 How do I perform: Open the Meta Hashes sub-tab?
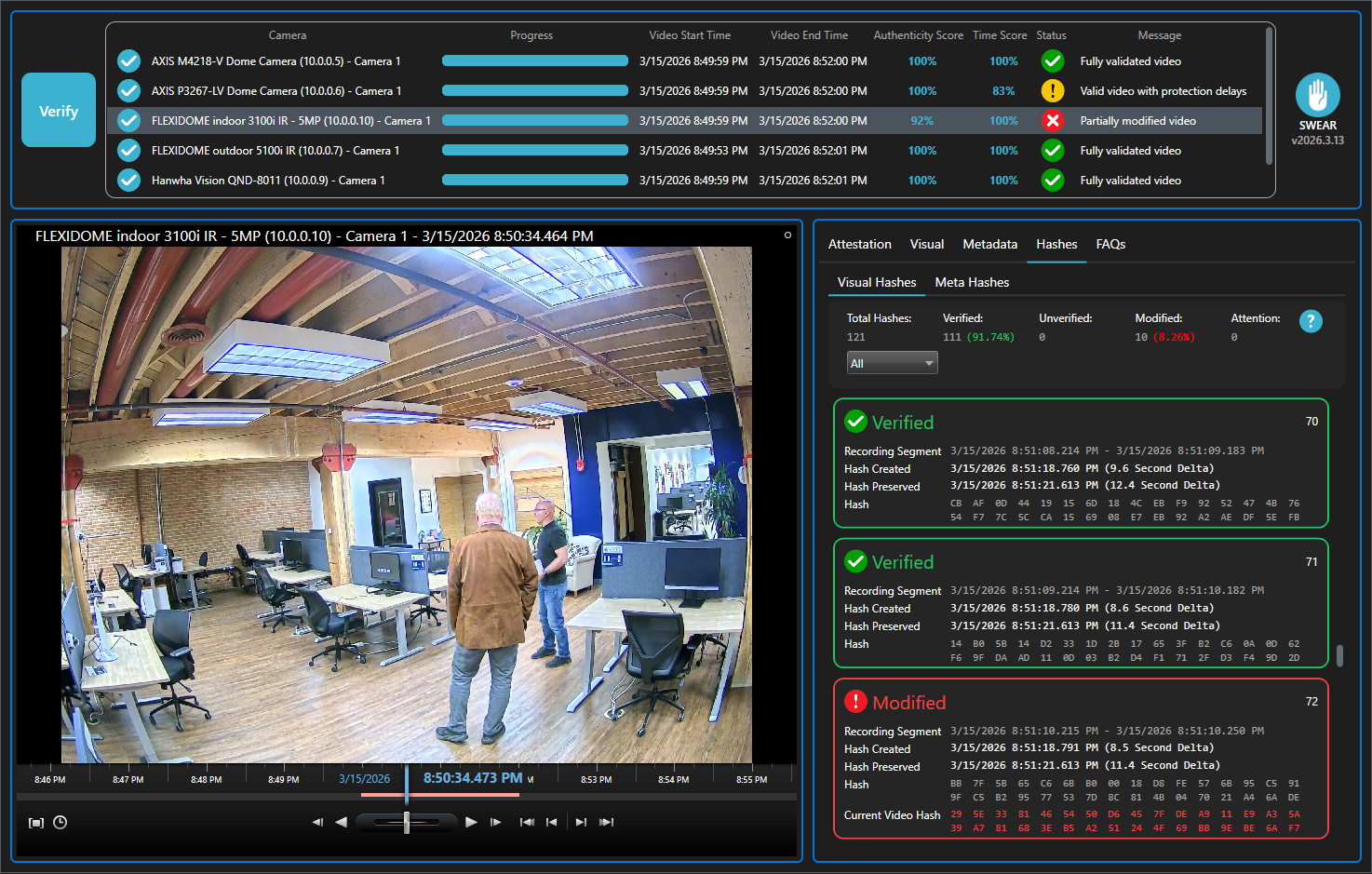[972, 282]
